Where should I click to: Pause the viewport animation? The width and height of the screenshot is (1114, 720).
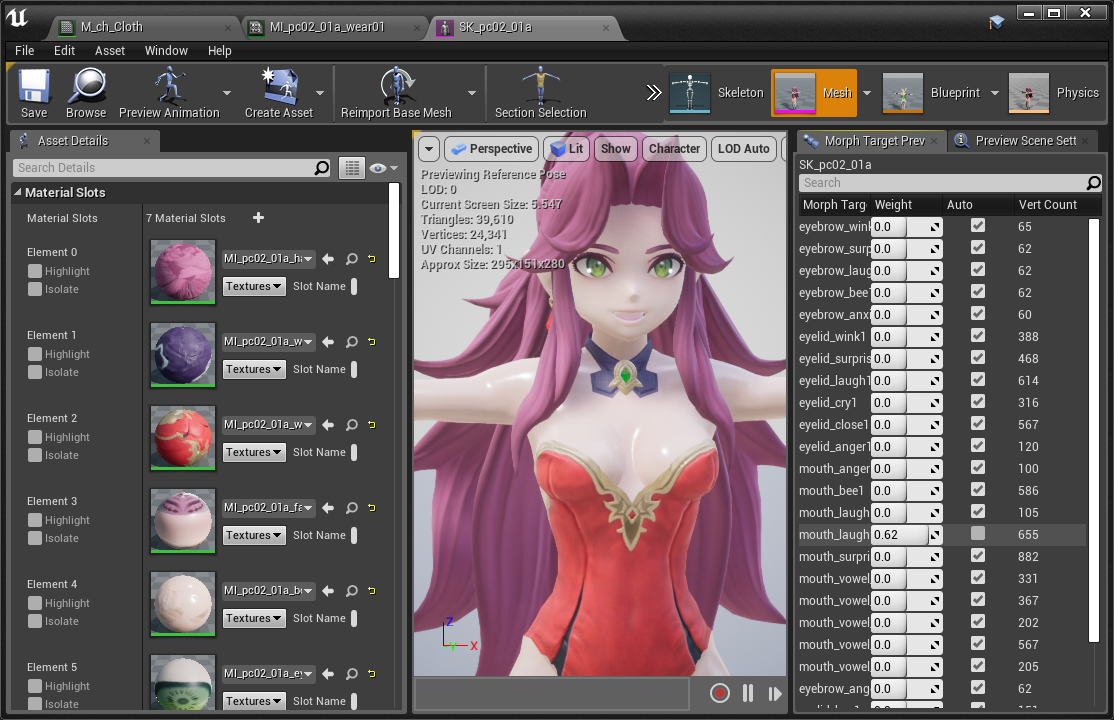(748, 693)
